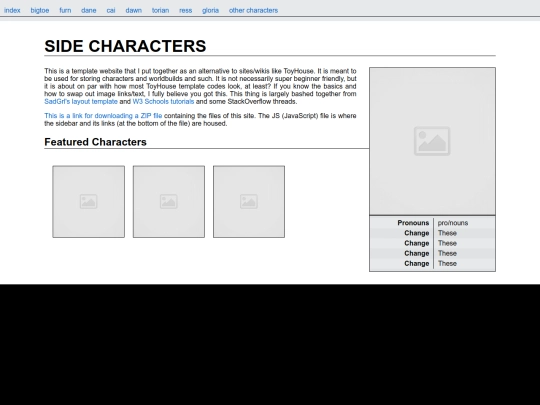Viewport: 540px width, 405px height.
Task: Open the other characters link
Action: click(x=253, y=10)
